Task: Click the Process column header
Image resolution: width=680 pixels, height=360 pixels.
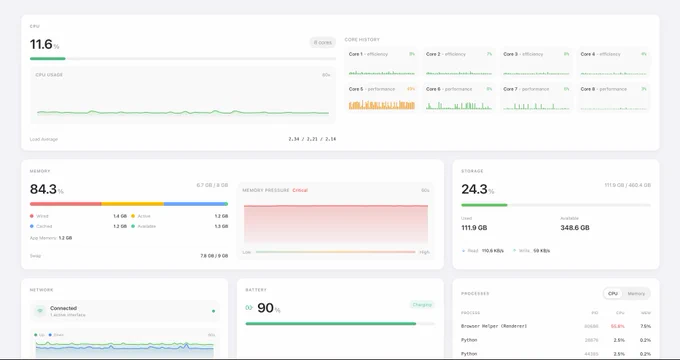Action: coord(471,313)
